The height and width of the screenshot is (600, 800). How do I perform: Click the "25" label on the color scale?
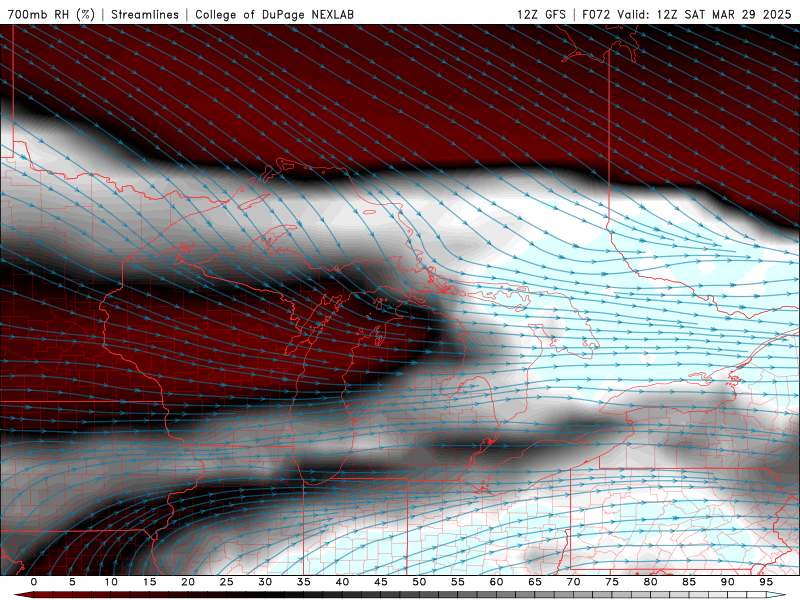pyautogui.click(x=227, y=582)
